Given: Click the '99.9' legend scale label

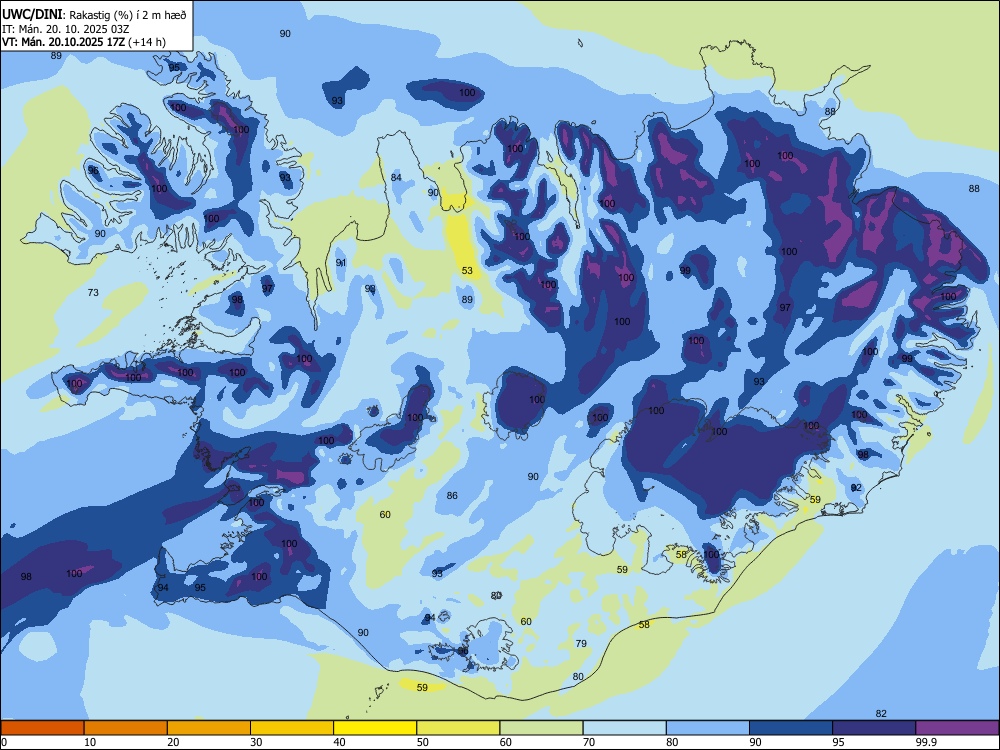Looking at the screenshot, I should (x=926, y=742).
